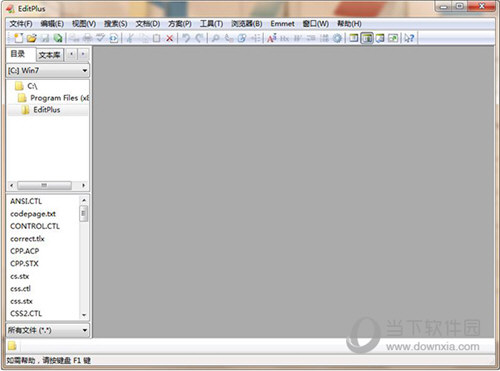Open the 帮助(H) menu

click(x=349, y=24)
